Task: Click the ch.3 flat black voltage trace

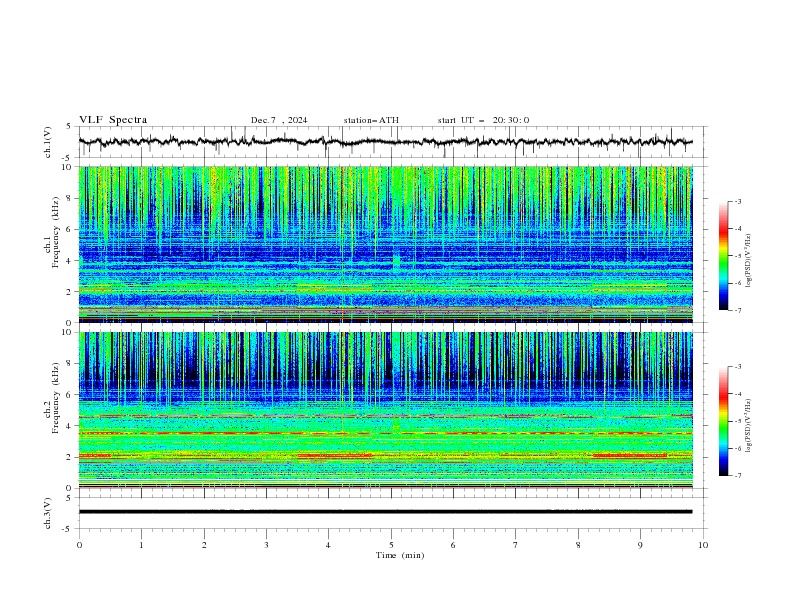Action: click(x=385, y=512)
